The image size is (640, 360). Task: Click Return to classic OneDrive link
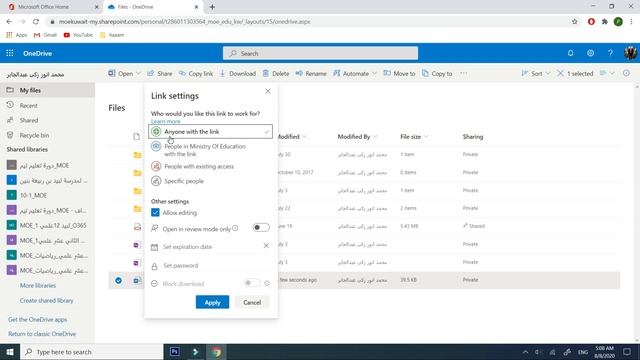(x=42, y=333)
